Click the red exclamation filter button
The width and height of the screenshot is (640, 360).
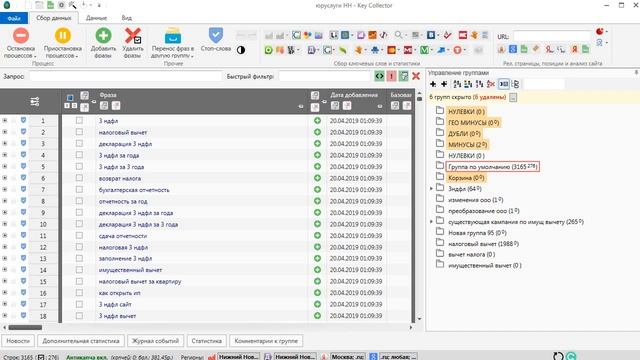pyautogui.click(x=391, y=76)
